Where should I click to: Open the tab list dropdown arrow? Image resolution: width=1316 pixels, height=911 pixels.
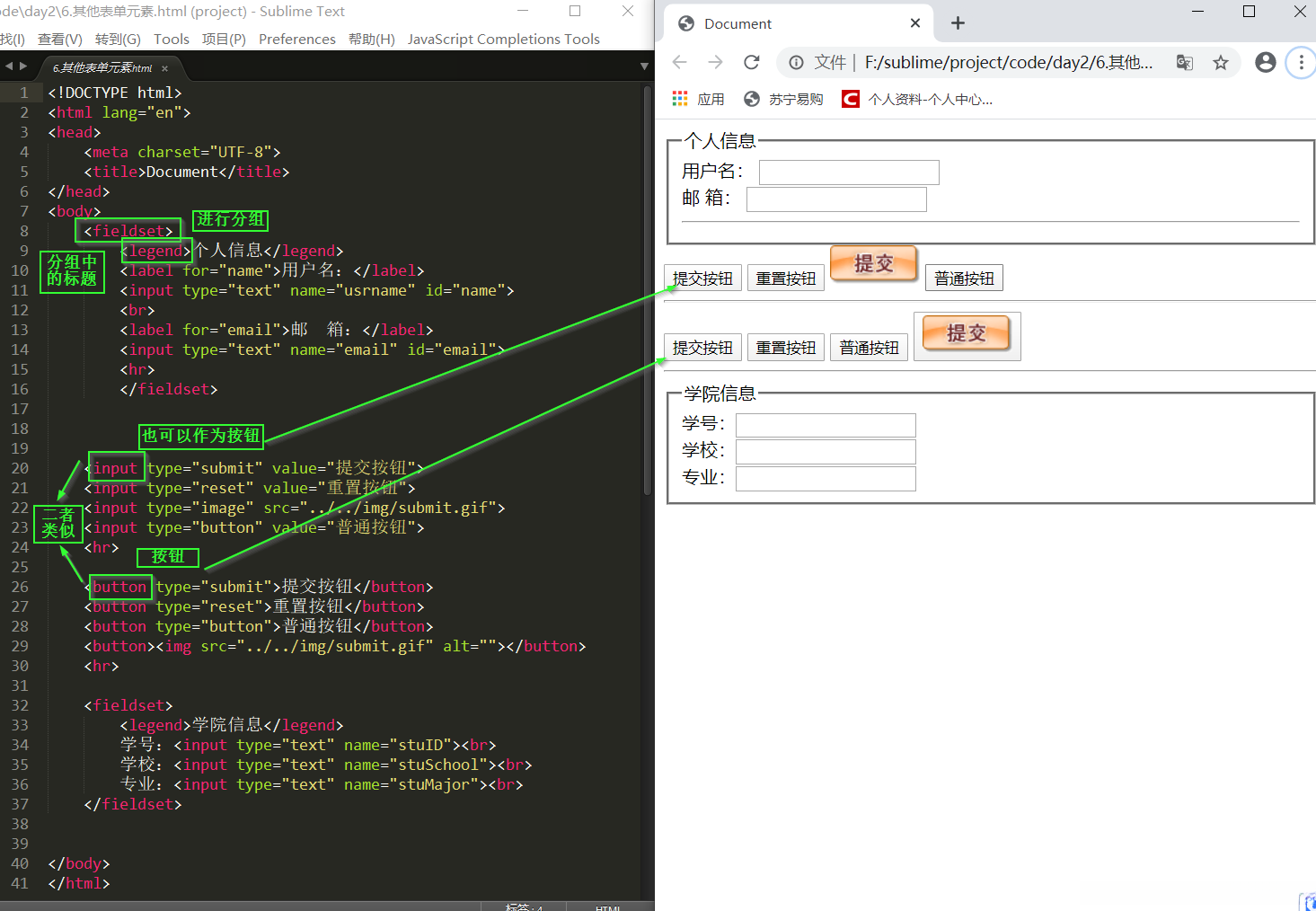click(x=644, y=66)
